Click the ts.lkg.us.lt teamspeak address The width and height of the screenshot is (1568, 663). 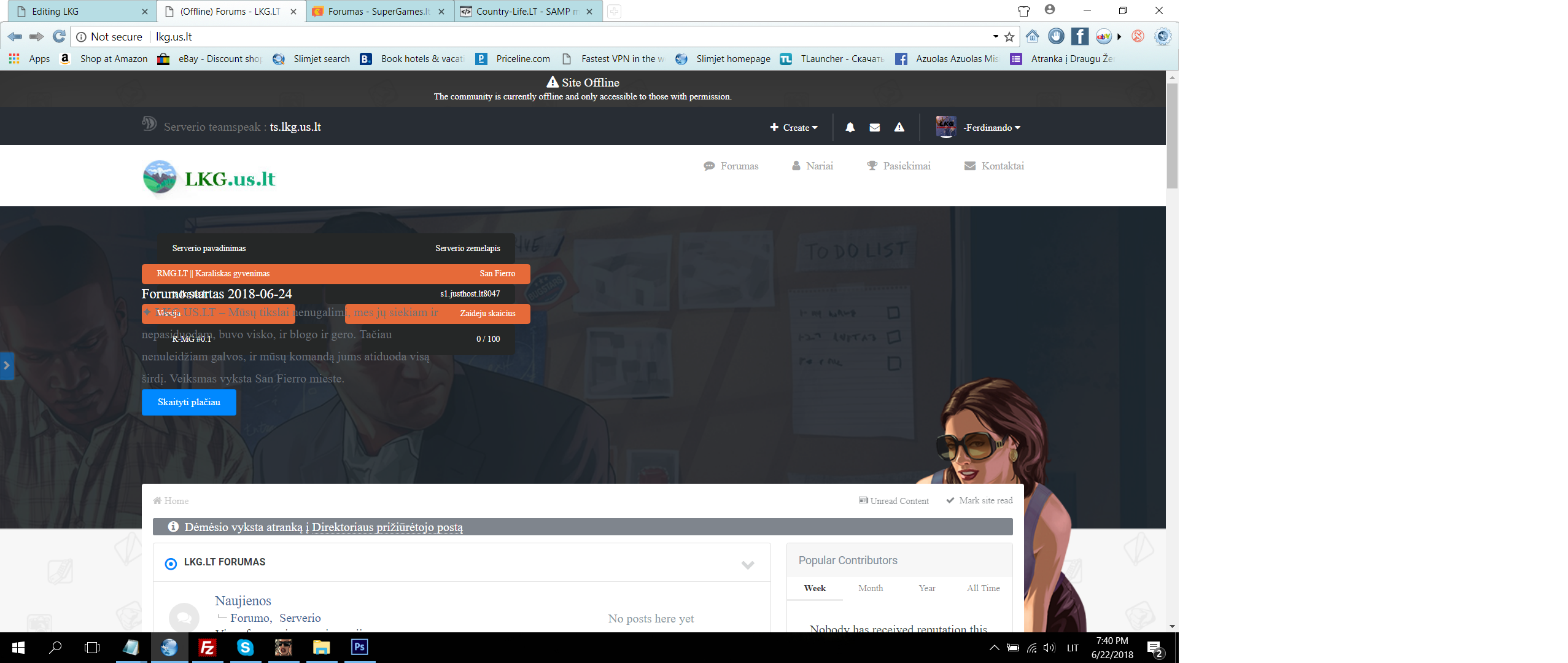point(295,127)
